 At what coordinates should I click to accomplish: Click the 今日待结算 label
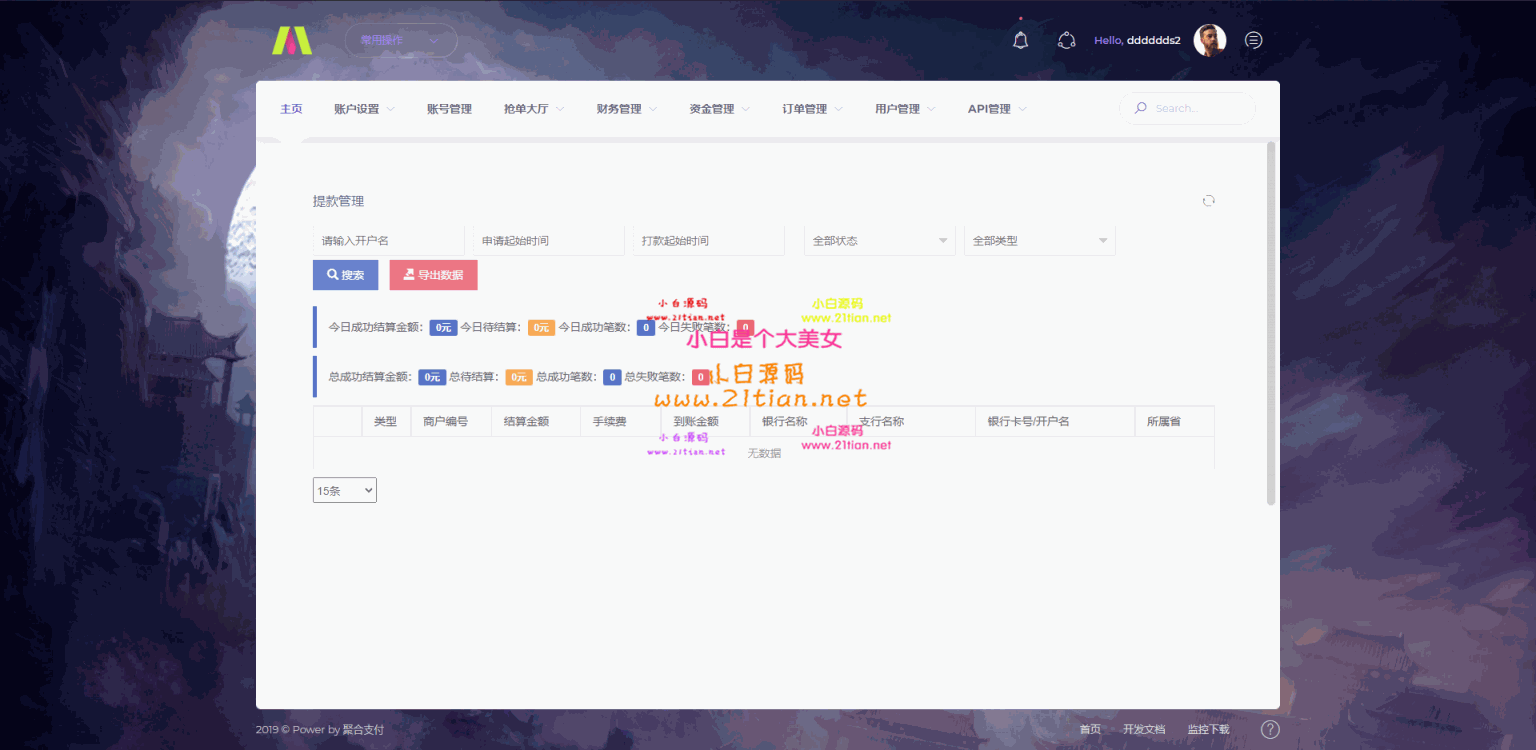(x=492, y=327)
